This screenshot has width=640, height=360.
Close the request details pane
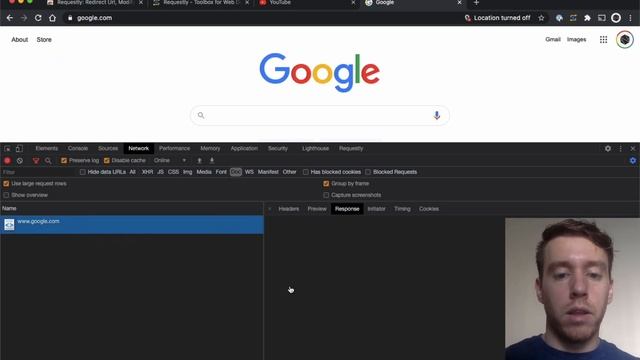tap(269, 209)
